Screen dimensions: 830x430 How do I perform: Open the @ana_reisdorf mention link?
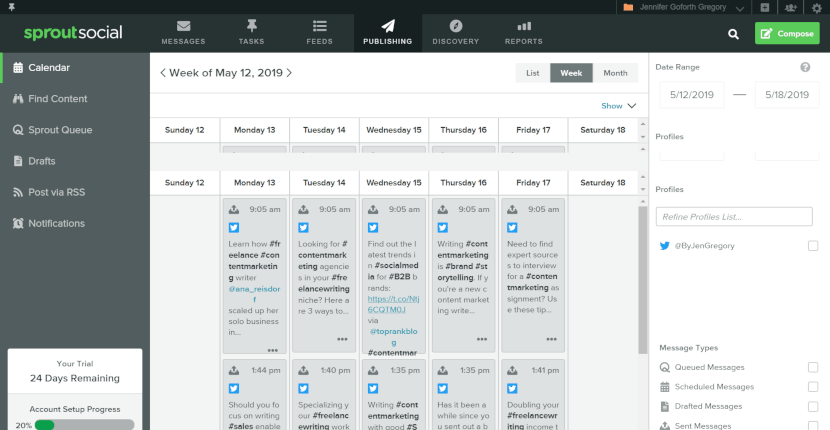tap(254, 294)
